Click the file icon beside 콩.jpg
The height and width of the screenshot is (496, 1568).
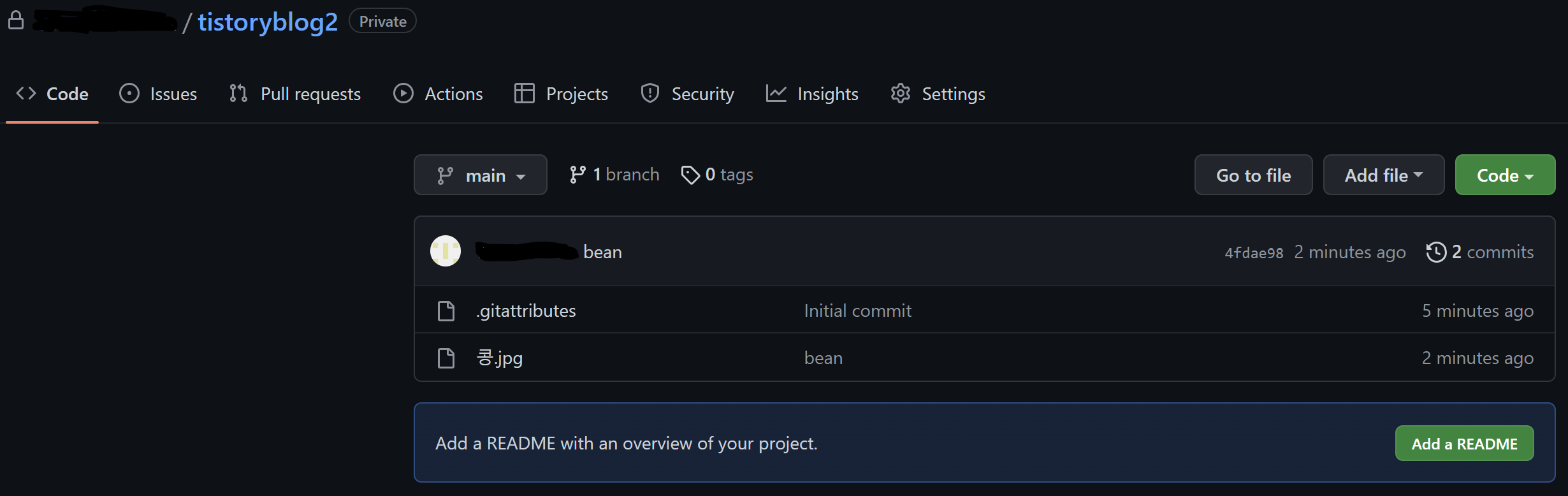tap(446, 358)
